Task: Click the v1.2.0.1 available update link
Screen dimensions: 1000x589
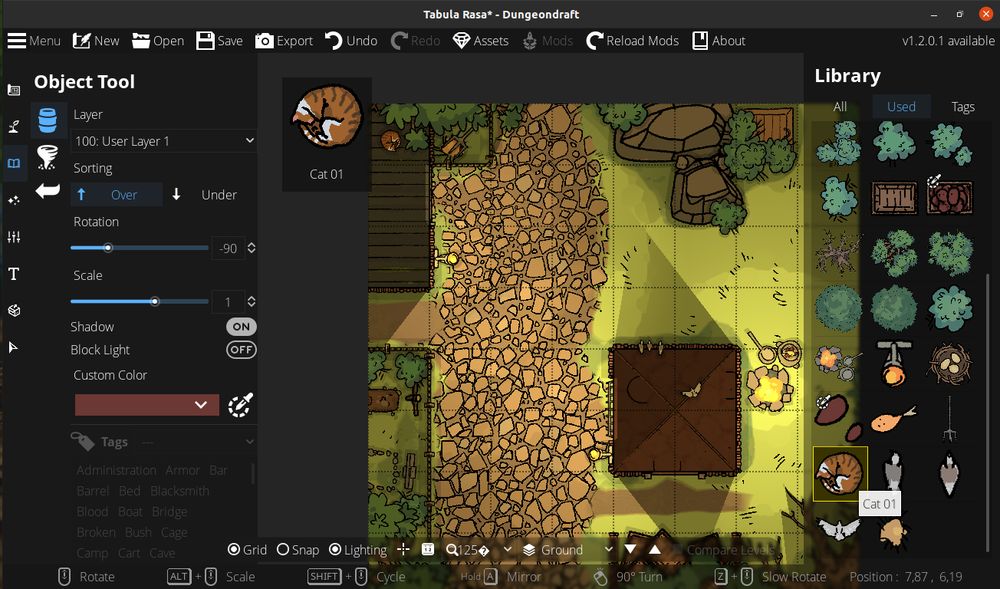Action: coord(948,41)
